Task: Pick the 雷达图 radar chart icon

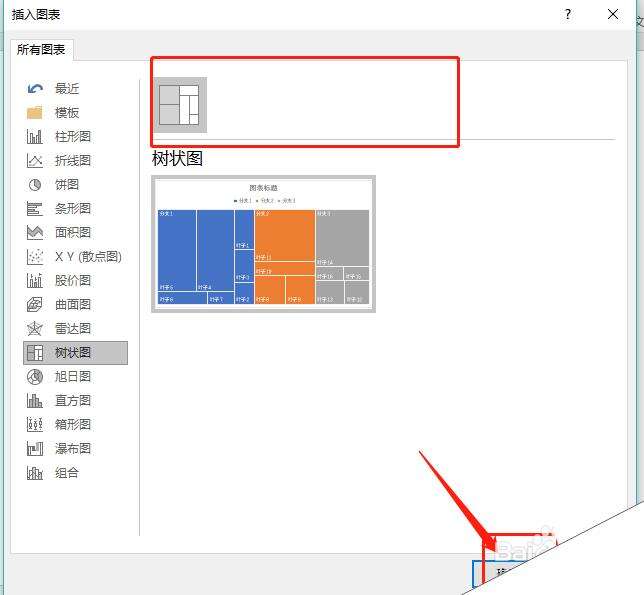Action: pos(35,329)
